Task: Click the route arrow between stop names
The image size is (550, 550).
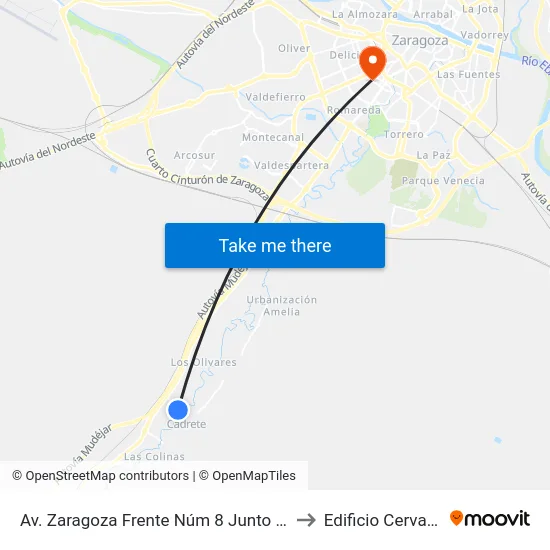Action: [x=306, y=520]
